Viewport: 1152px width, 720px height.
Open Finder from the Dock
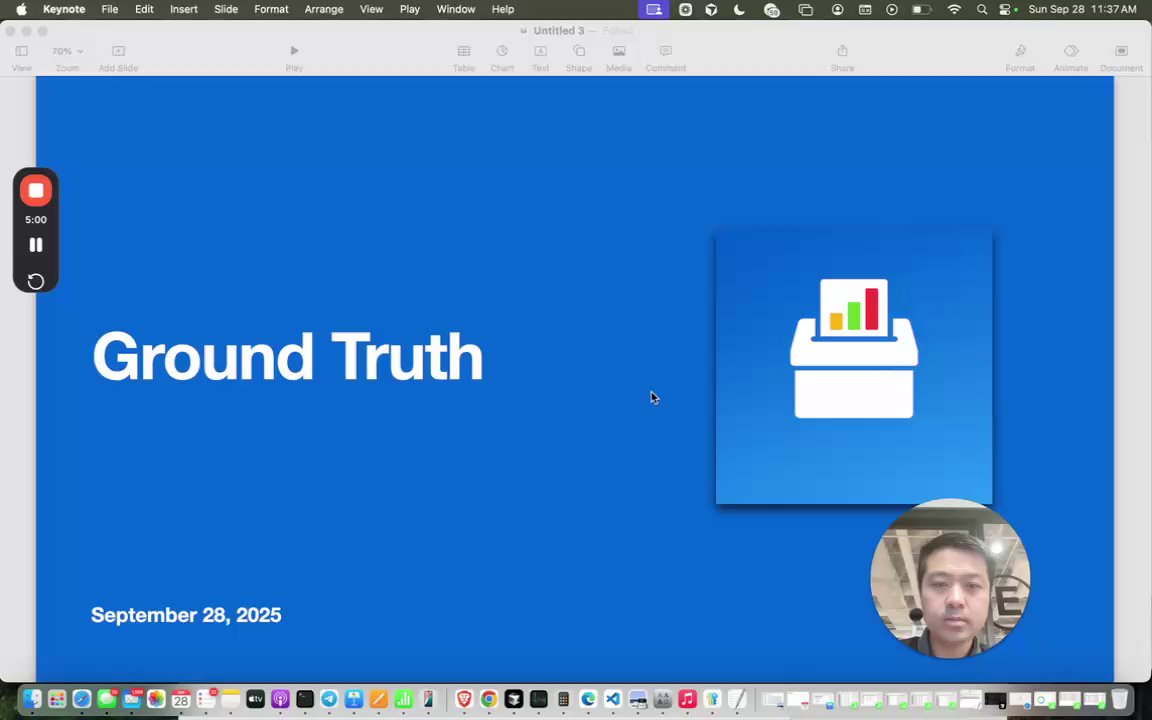coord(32,699)
